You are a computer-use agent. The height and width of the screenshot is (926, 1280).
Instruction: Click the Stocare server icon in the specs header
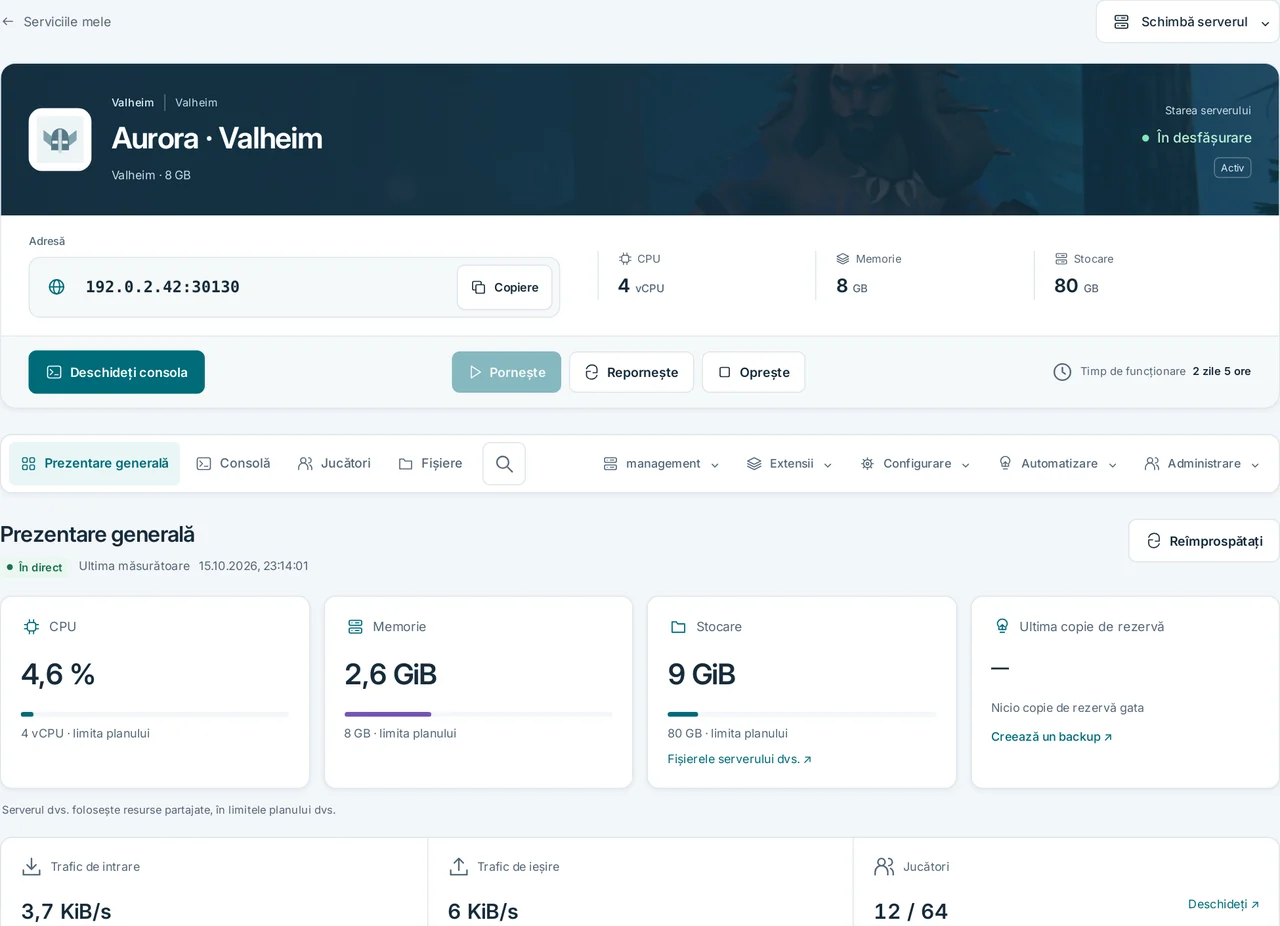(1061, 258)
